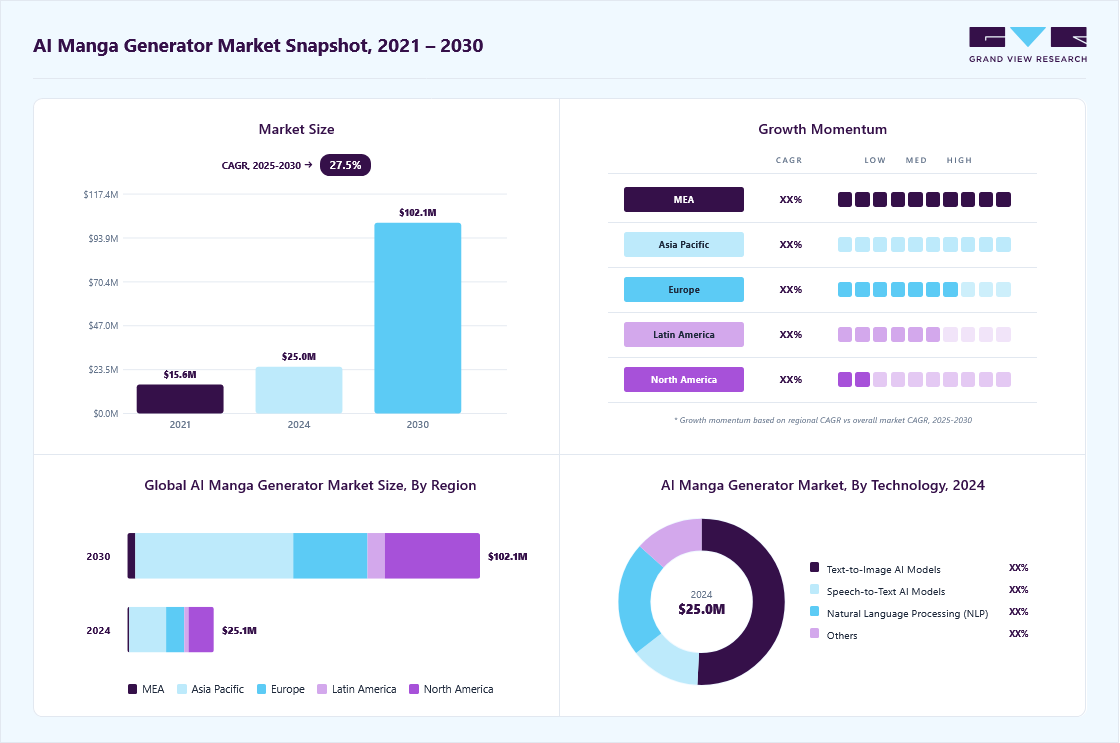Click the Market Size panel title
This screenshot has height=743, width=1120.
(296, 129)
